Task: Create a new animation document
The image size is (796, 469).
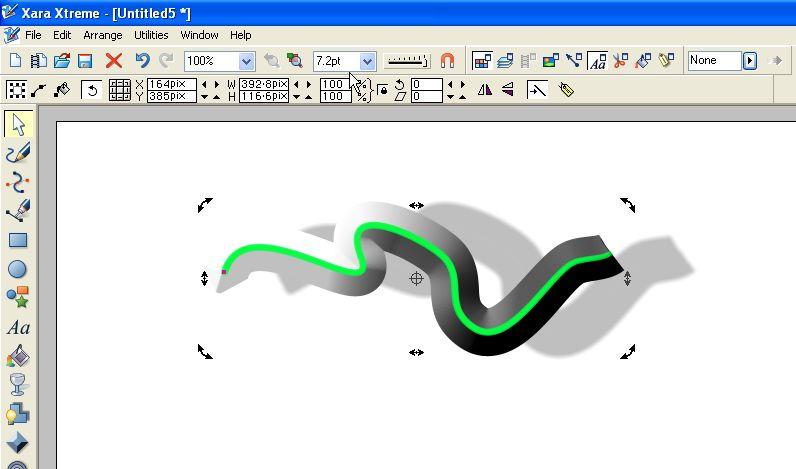Action: click(x=39, y=61)
